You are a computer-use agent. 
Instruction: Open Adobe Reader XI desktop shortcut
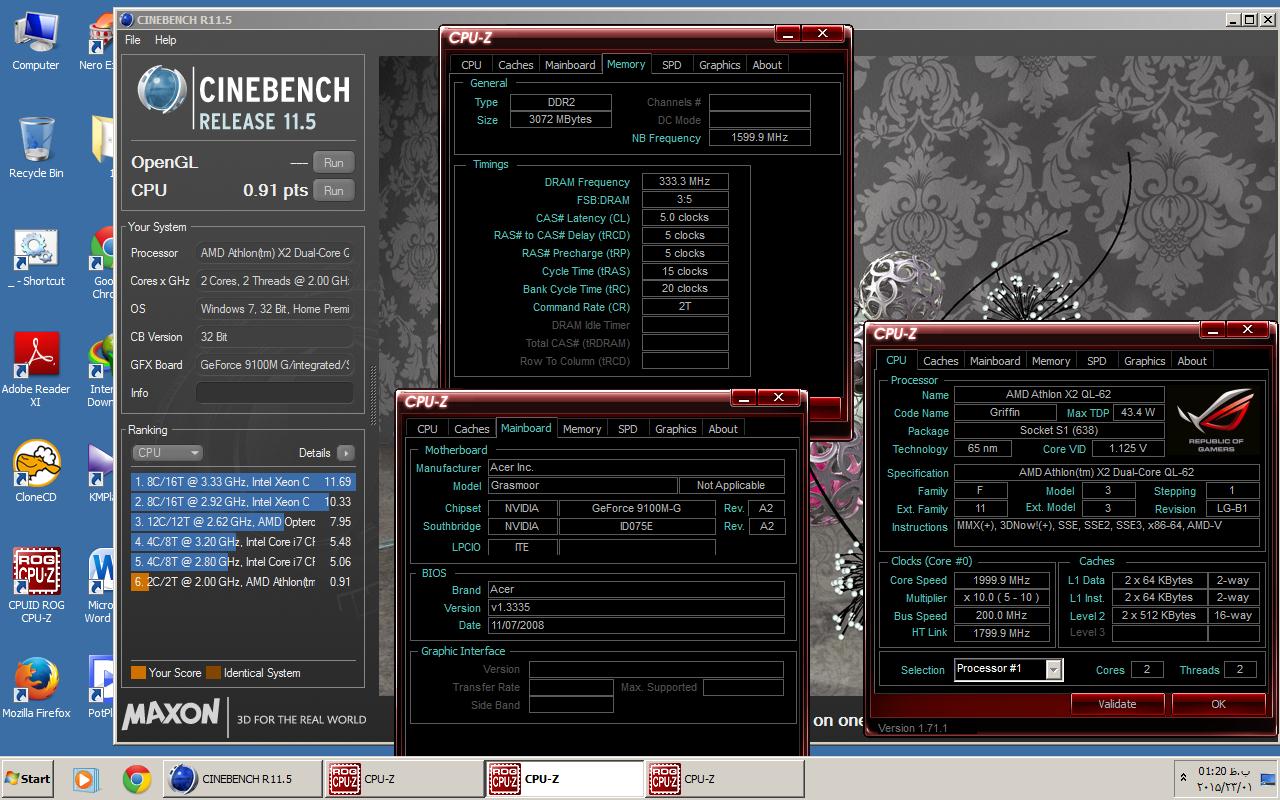pyautogui.click(x=36, y=370)
